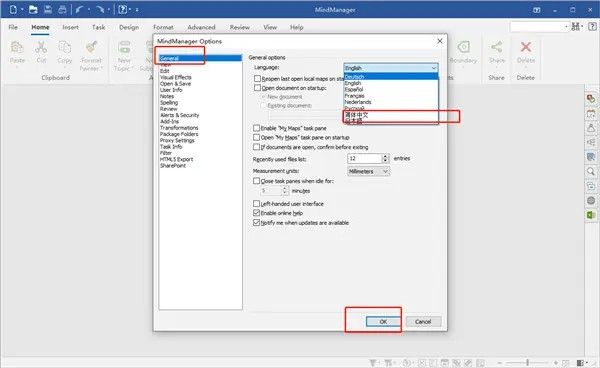Click the Save disk icon in title bar

(x=47, y=9)
